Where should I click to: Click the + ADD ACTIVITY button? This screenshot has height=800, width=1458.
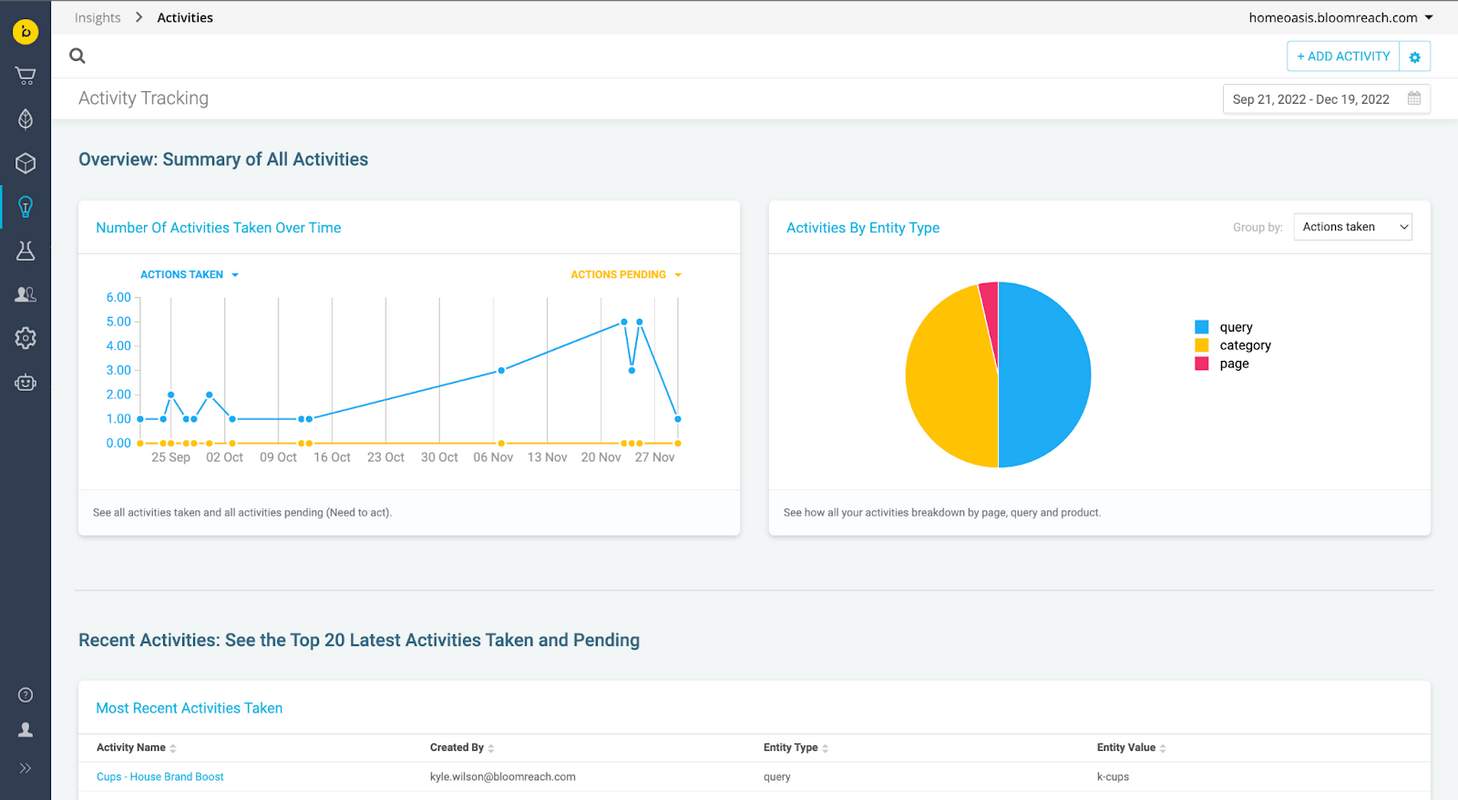coord(1343,56)
